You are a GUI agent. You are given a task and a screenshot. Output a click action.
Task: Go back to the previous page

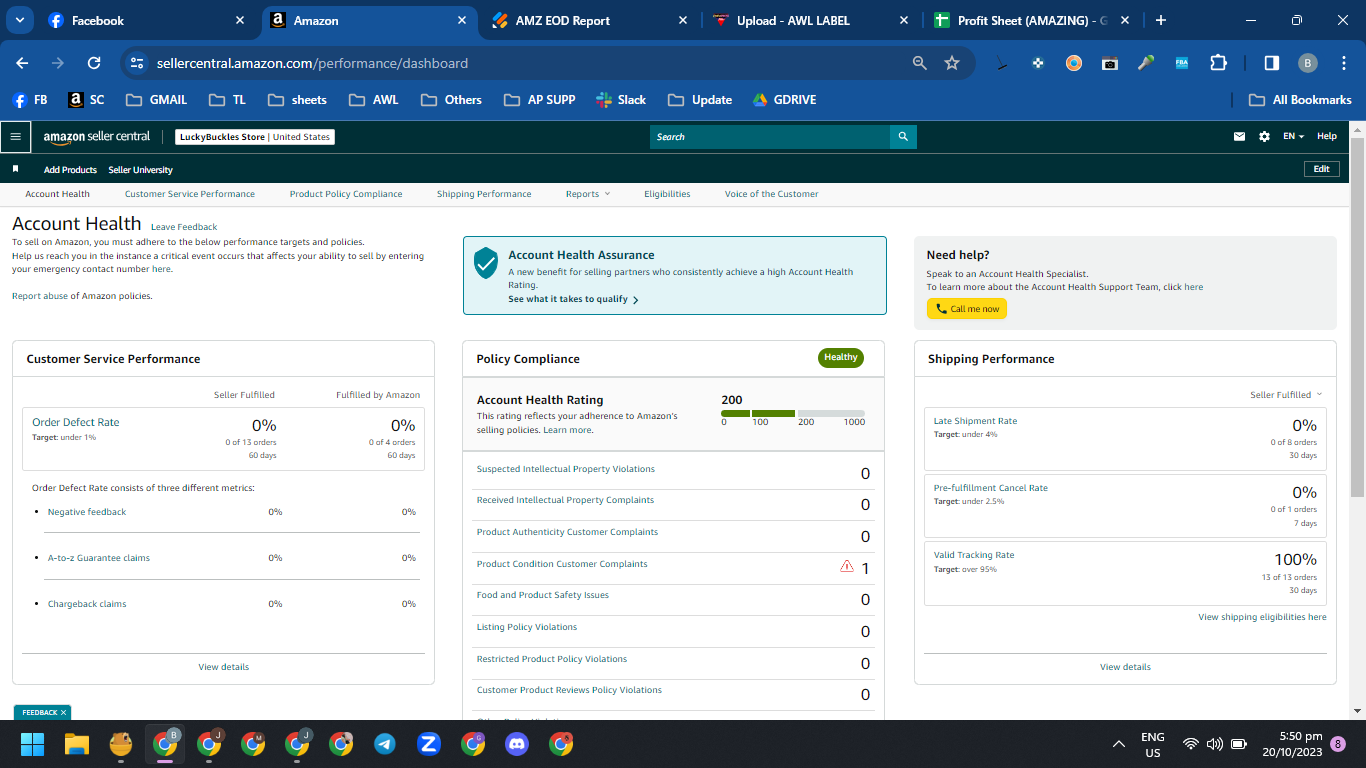point(22,63)
